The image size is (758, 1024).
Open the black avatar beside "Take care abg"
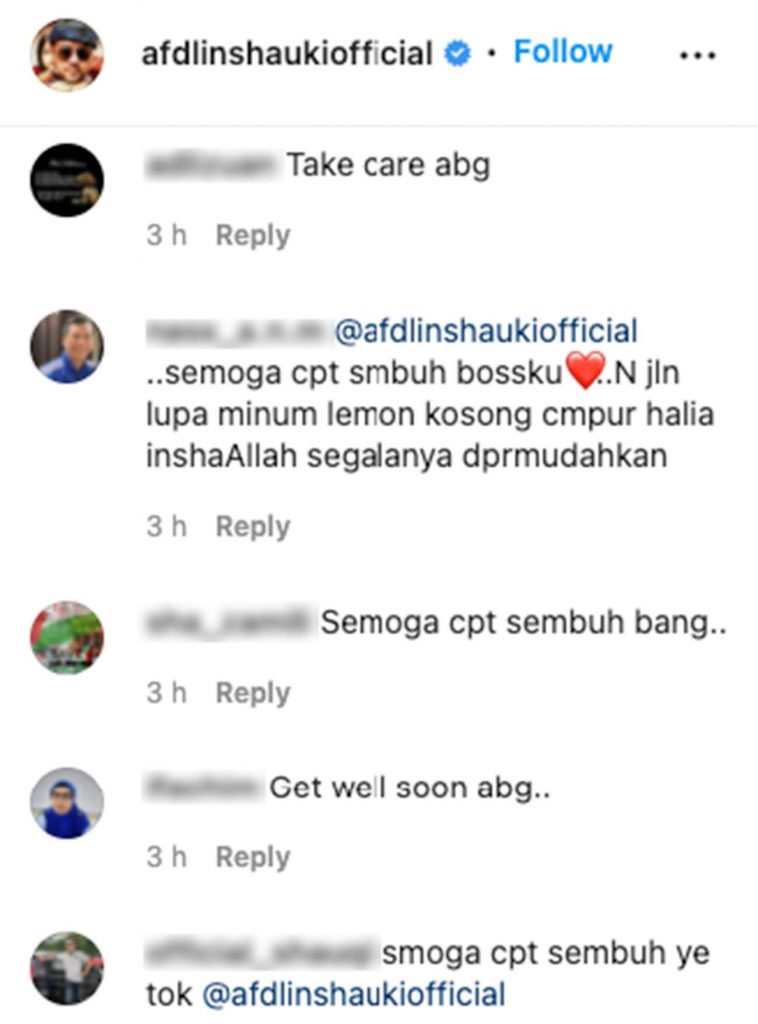pyautogui.click(x=67, y=180)
